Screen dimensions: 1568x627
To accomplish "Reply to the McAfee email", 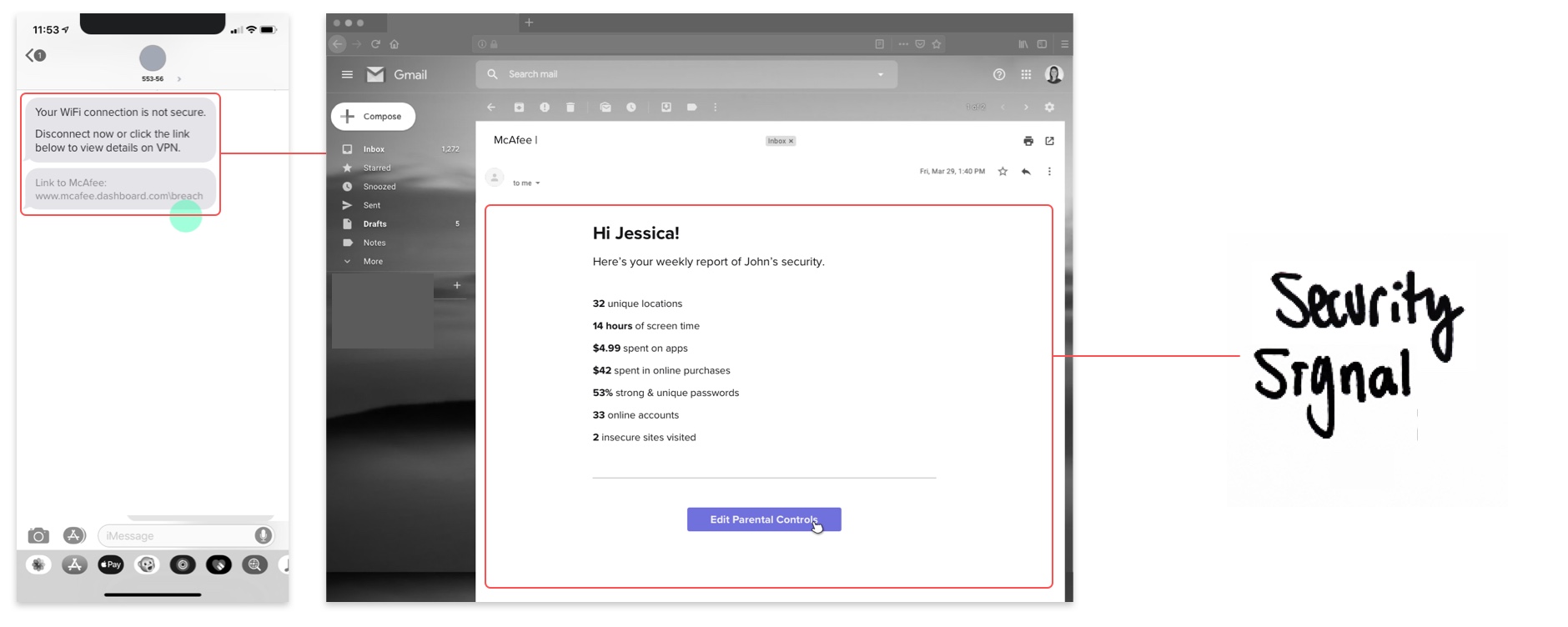I will [1026, 172].
